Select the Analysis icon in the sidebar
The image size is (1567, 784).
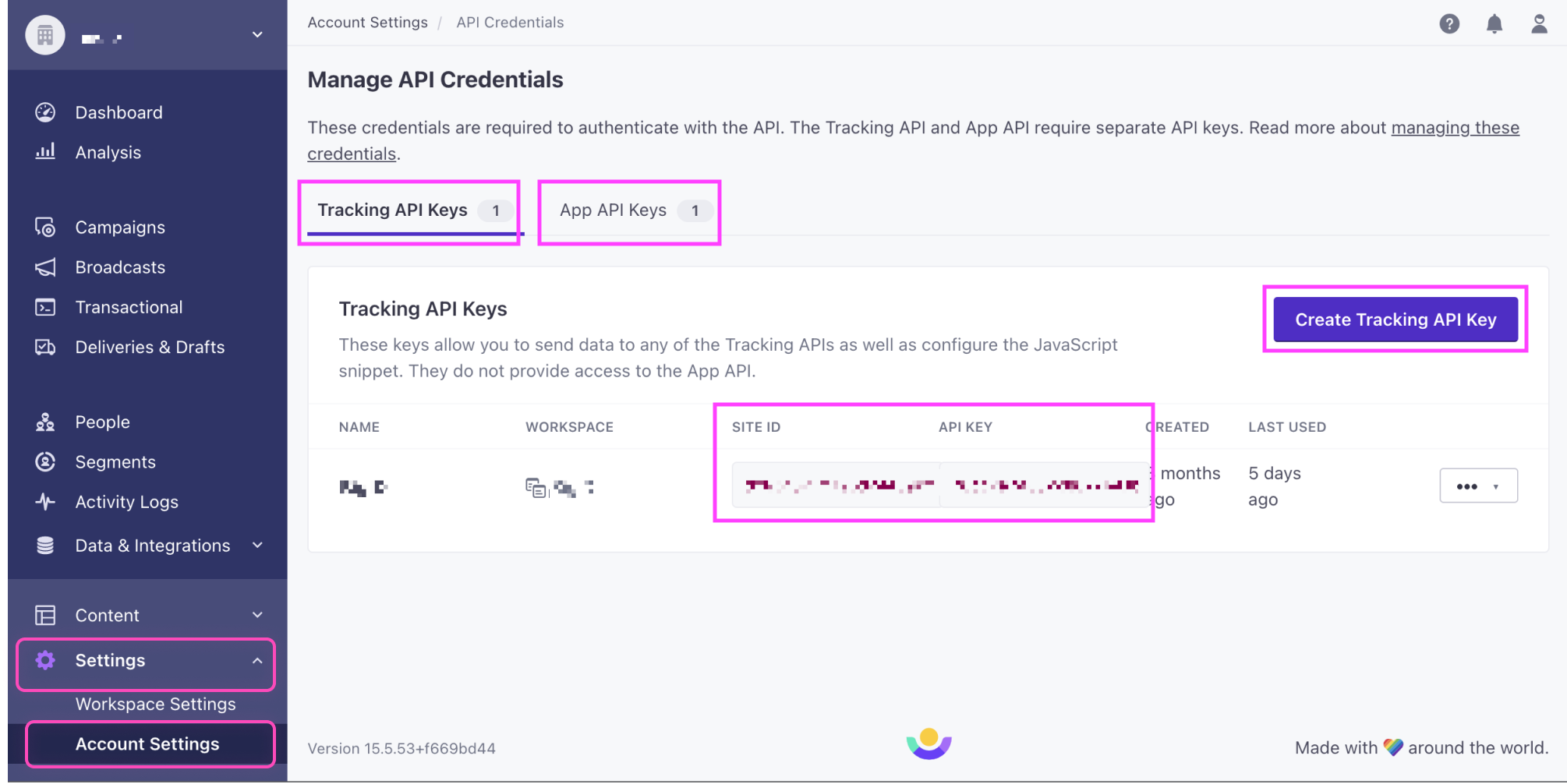[x=45, y=152]
